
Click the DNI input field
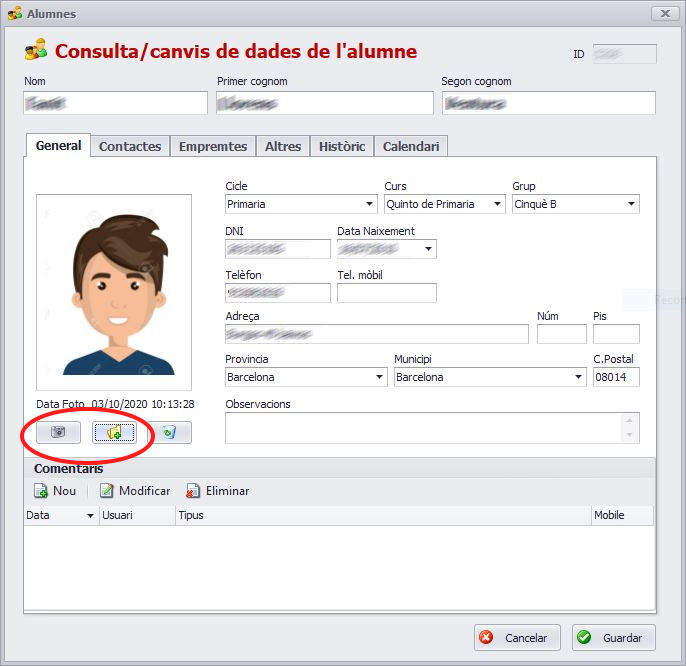278,249
